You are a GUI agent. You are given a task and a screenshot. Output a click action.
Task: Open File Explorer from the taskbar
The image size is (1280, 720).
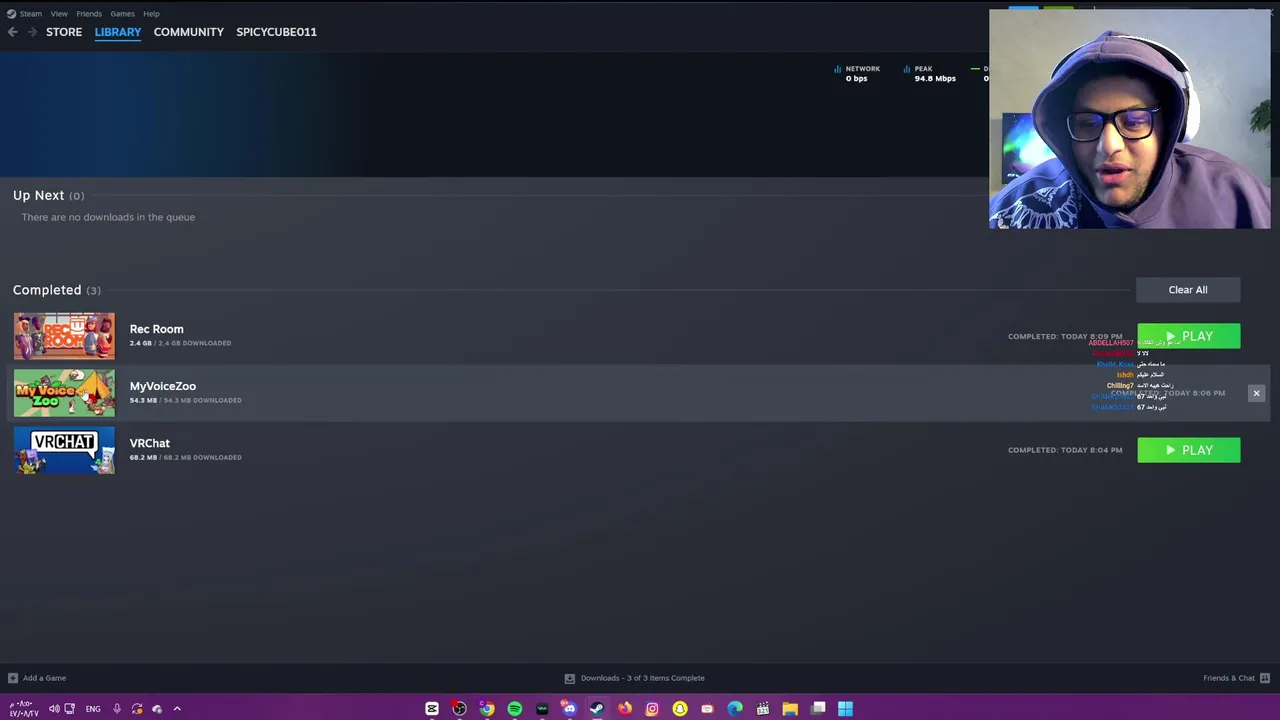point(790,709)
